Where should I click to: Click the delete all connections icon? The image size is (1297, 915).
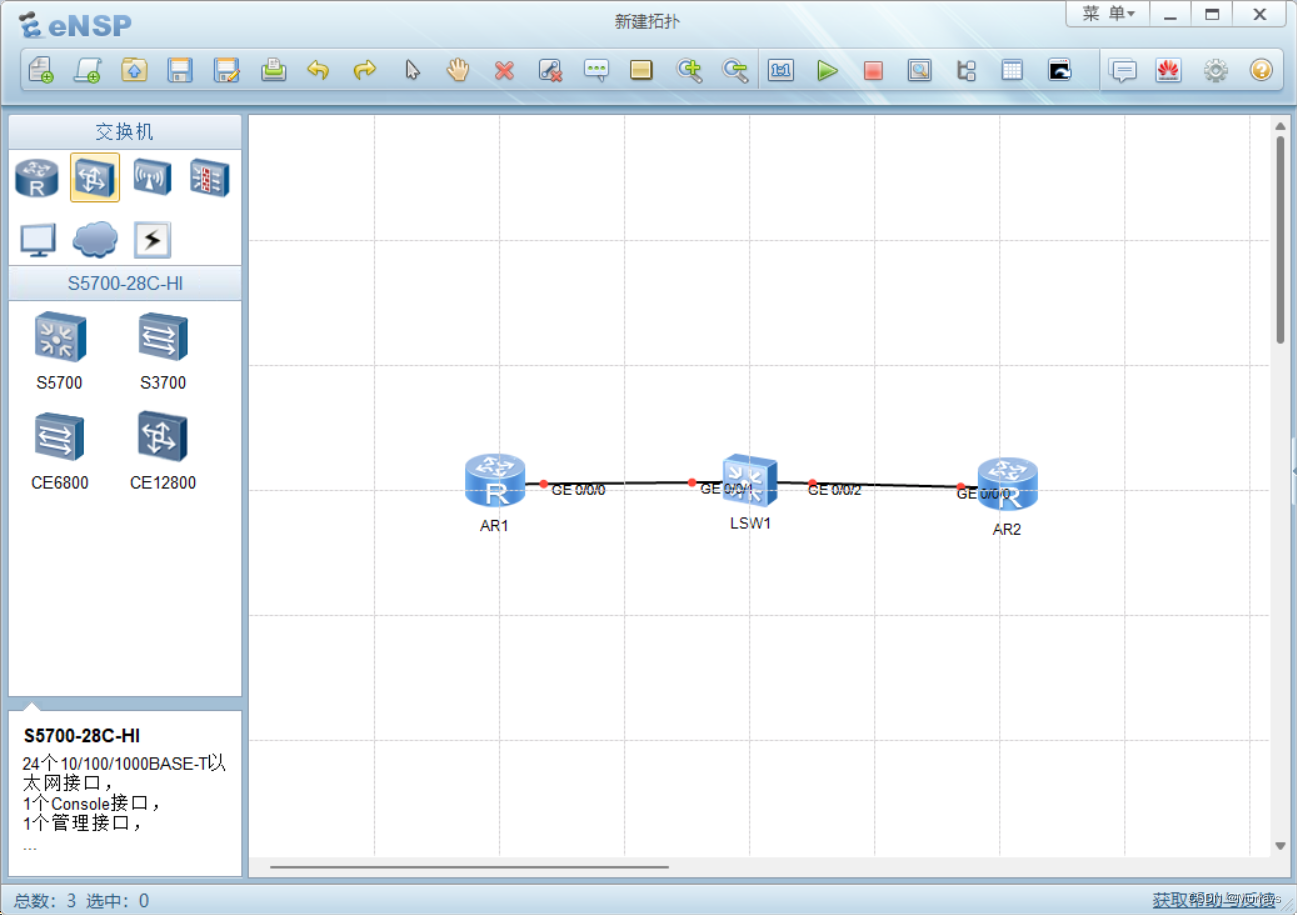(x=550, y=70)
